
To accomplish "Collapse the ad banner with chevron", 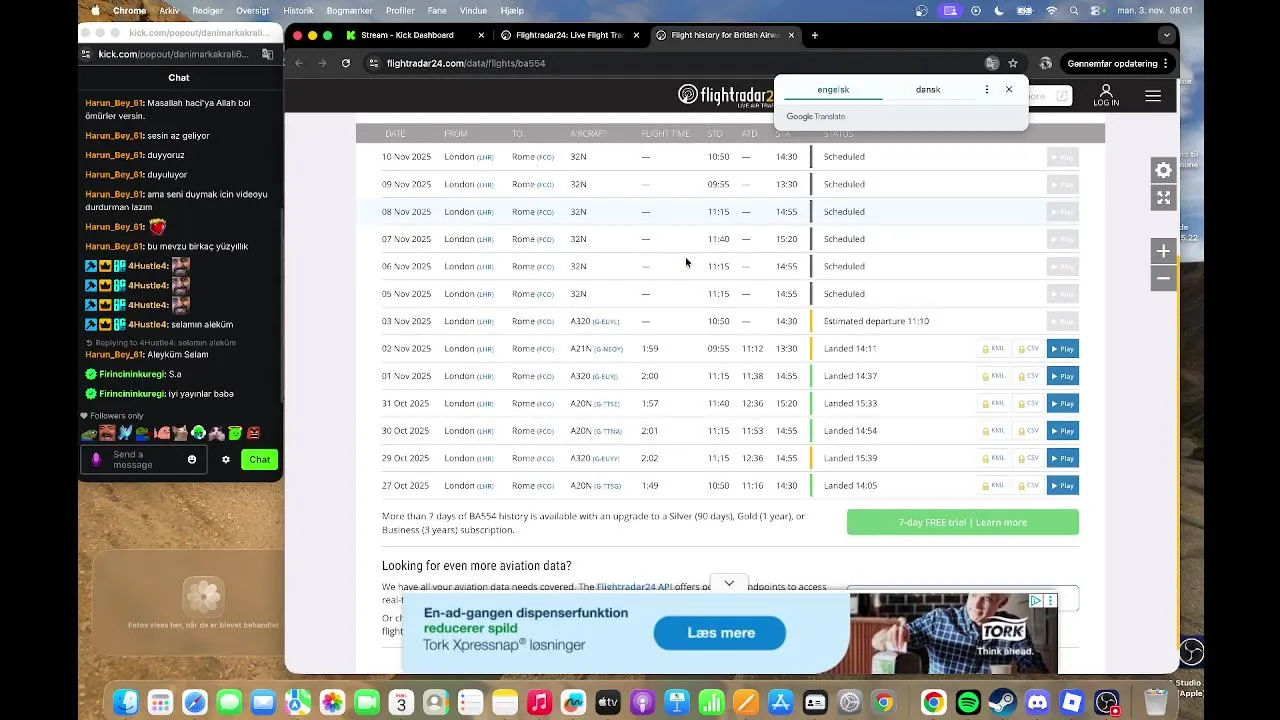I will click(x=729, y=583).
